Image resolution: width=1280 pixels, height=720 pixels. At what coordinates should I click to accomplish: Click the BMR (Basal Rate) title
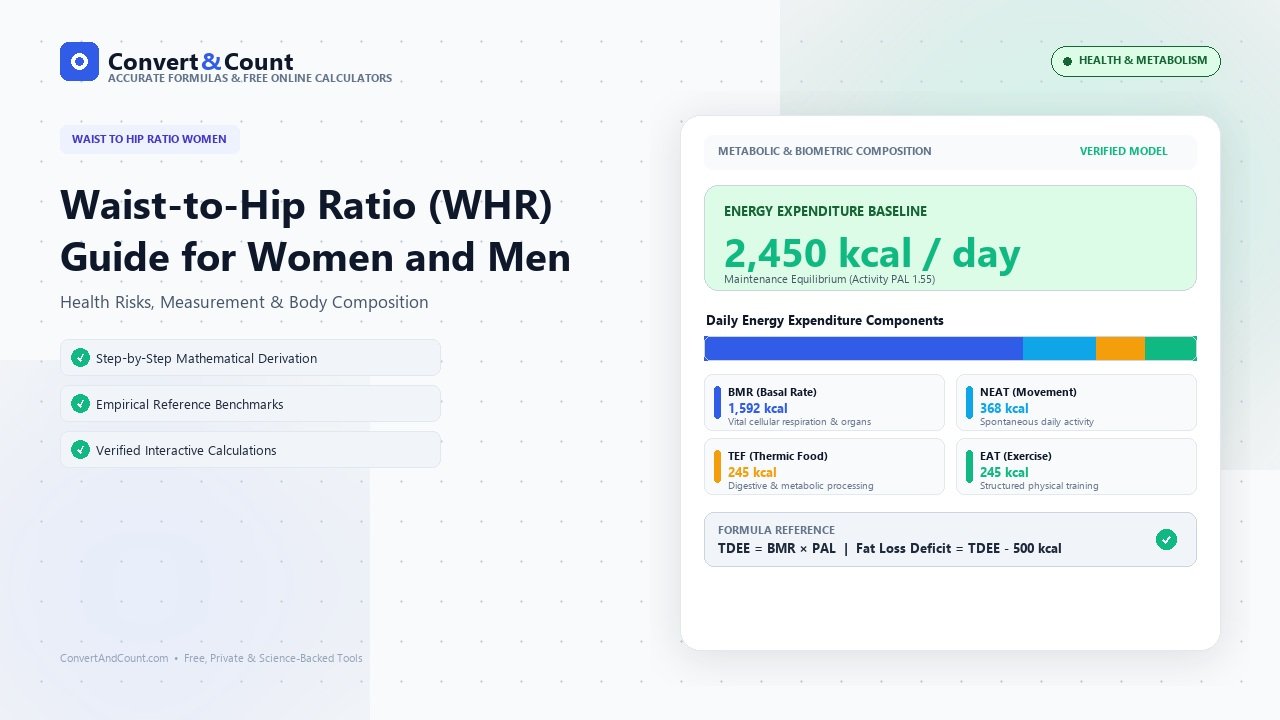coord(772,392)
